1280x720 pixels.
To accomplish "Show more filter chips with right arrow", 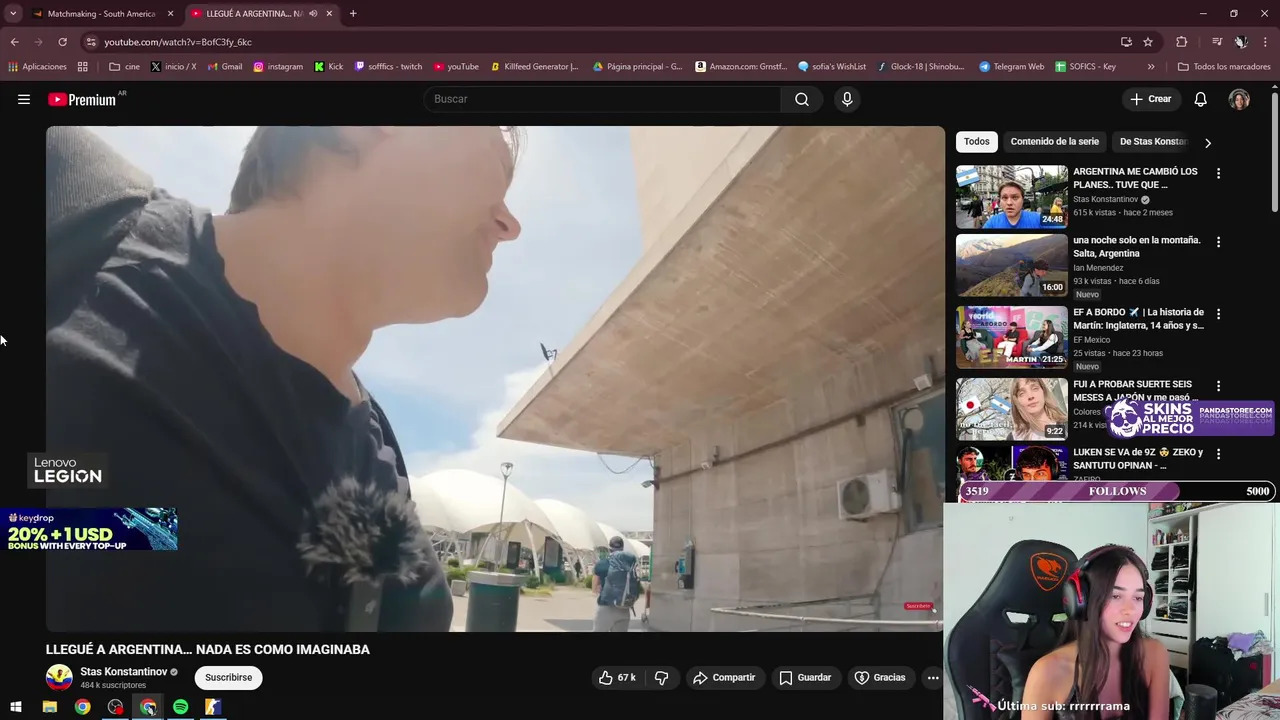I will (1207, 142).
